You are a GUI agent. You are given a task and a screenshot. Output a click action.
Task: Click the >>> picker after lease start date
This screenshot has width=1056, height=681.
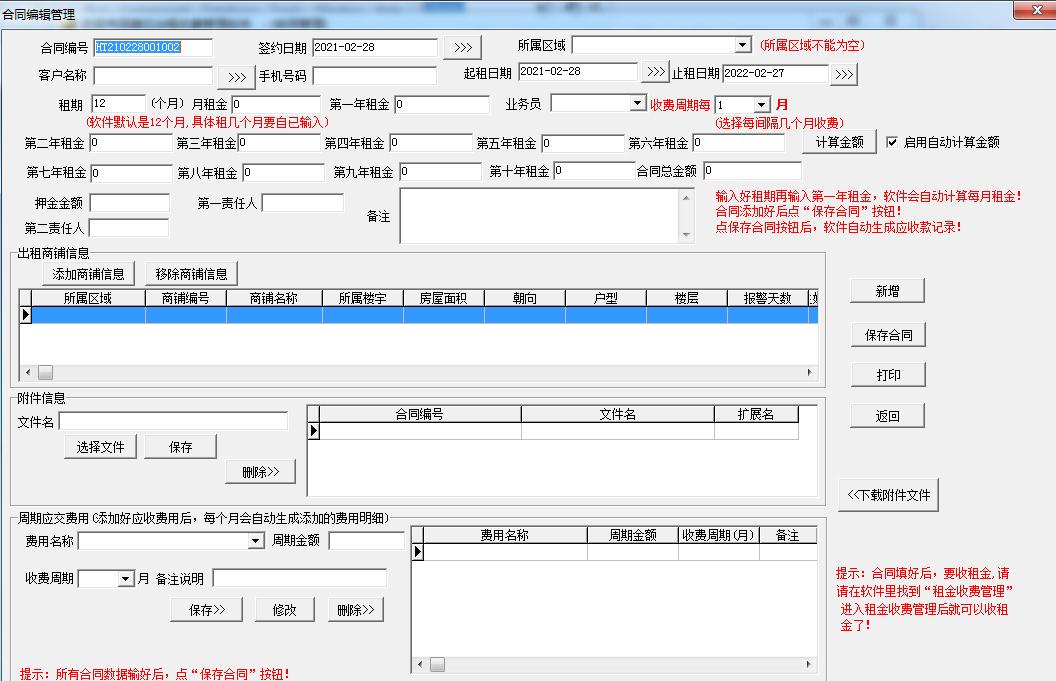655,72
